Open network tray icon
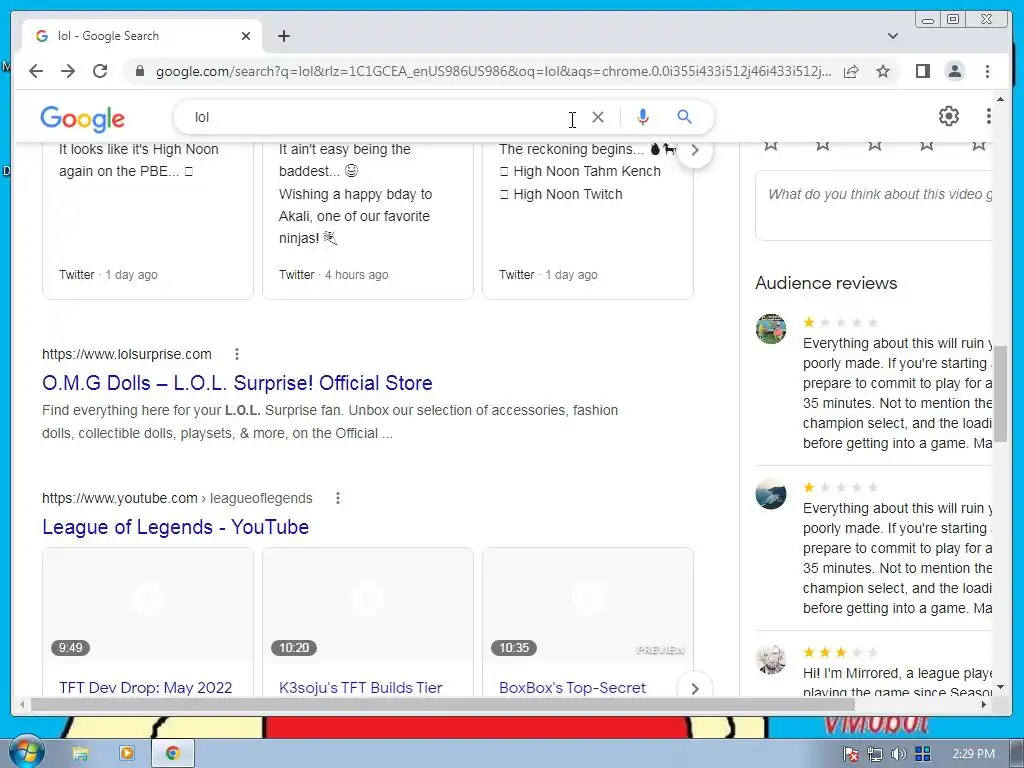Viewport: 1024px width, 768px height. 875,754
